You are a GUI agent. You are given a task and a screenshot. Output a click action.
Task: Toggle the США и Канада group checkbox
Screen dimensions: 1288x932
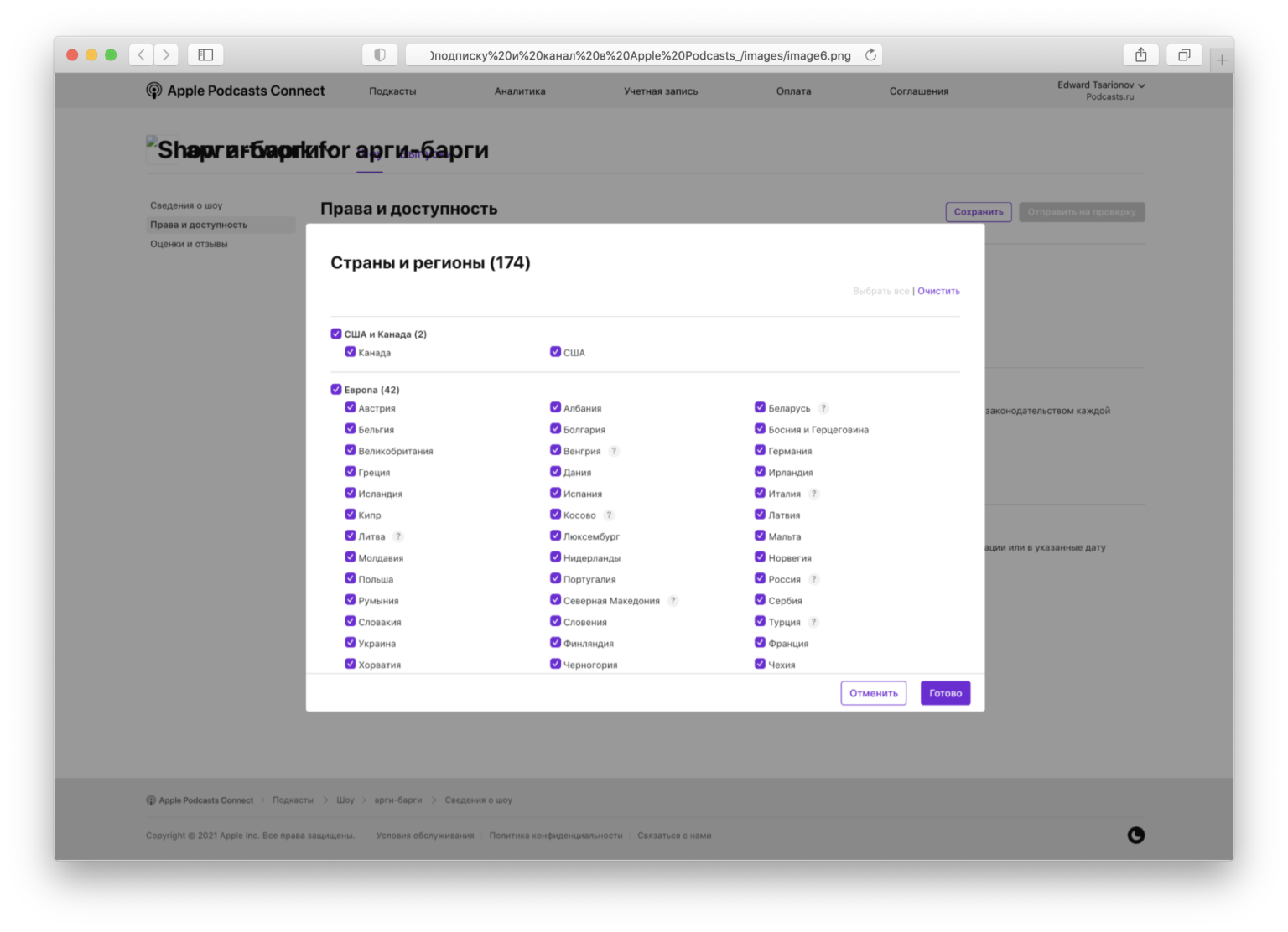[x=336, y=334]
